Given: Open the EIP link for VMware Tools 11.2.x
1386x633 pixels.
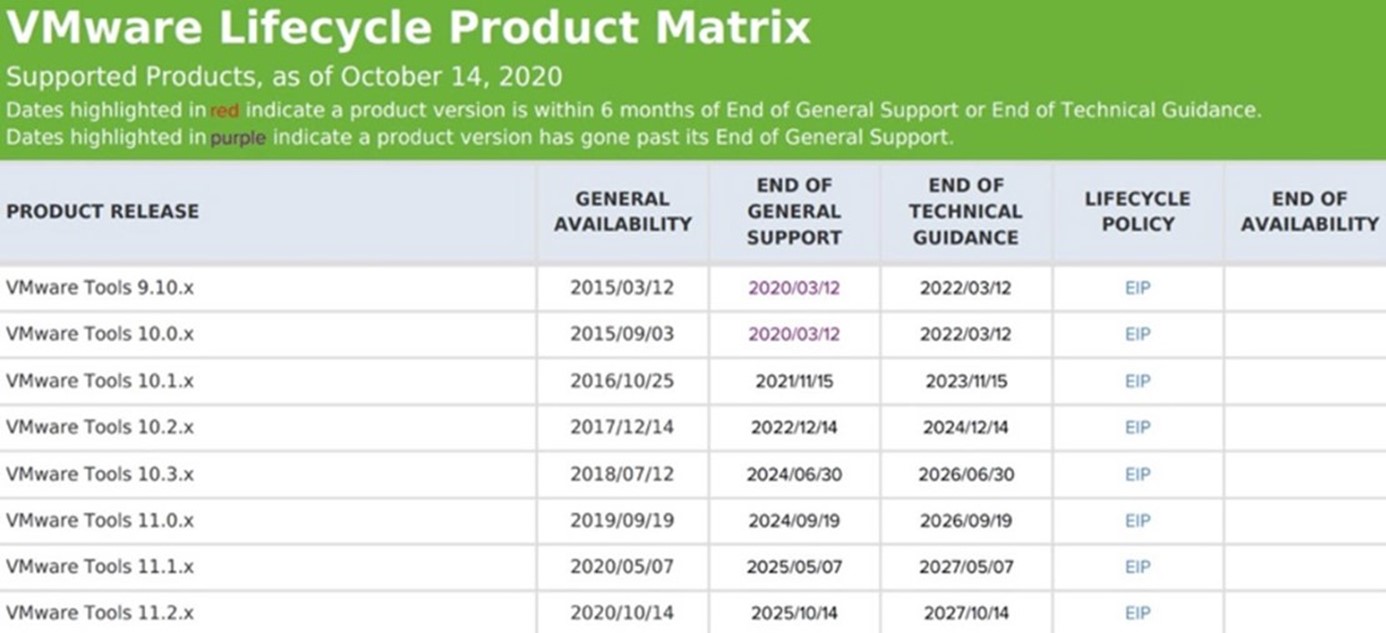Looking at the screenshot, I should point(1137,613).
